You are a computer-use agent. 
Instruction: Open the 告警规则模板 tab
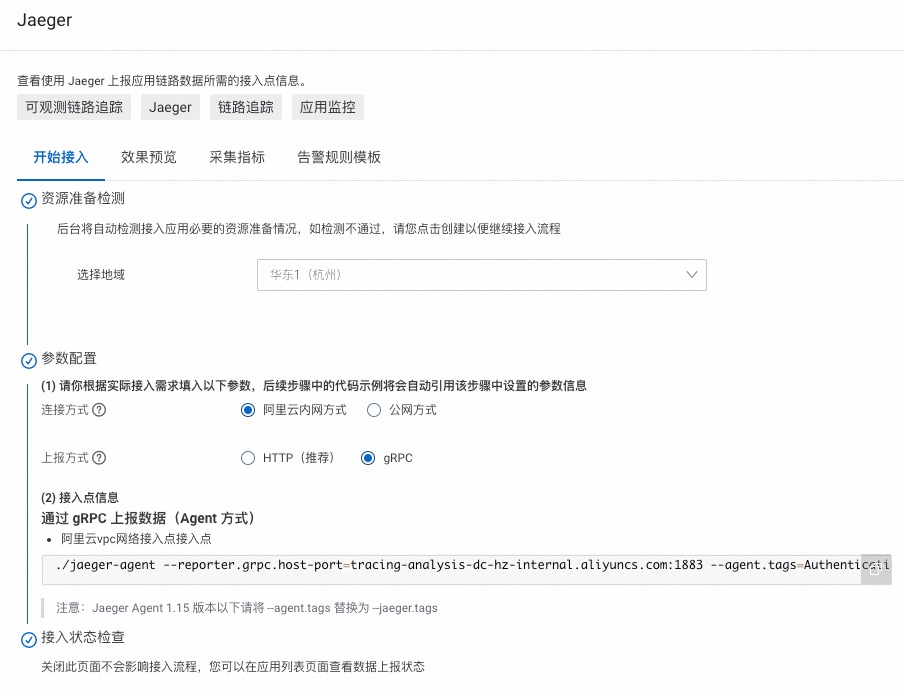pos(339,157)
